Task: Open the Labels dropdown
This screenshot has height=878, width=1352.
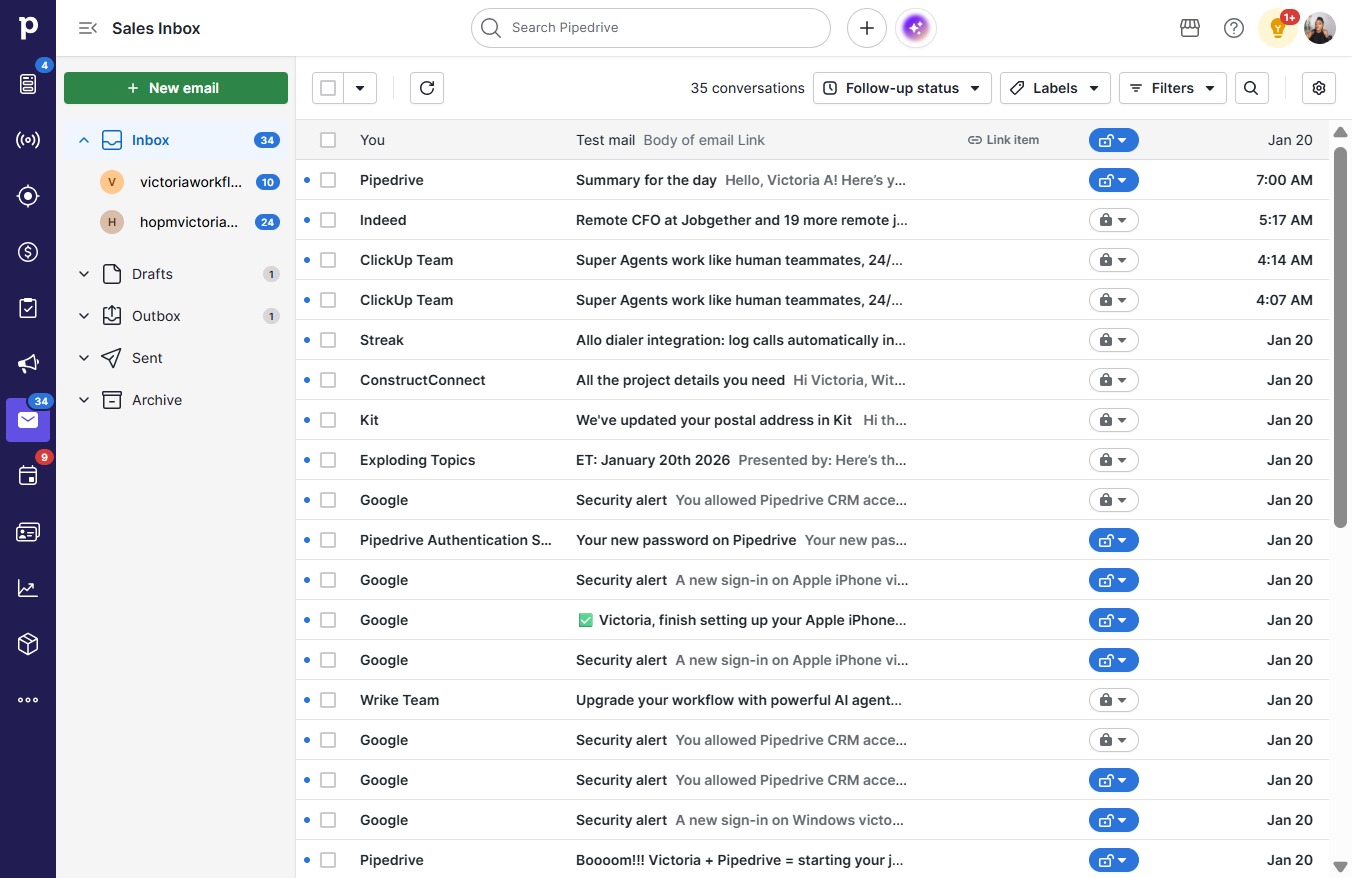Action: point(1055,88)
